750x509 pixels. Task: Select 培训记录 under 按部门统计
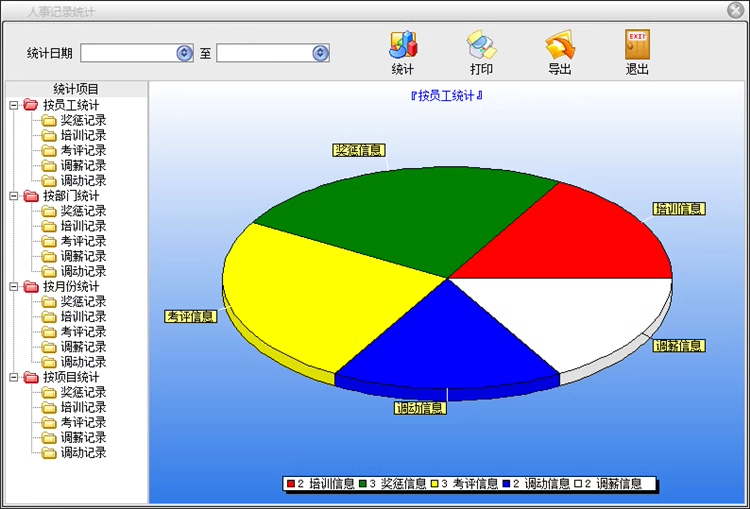click(x=83, y=226)
